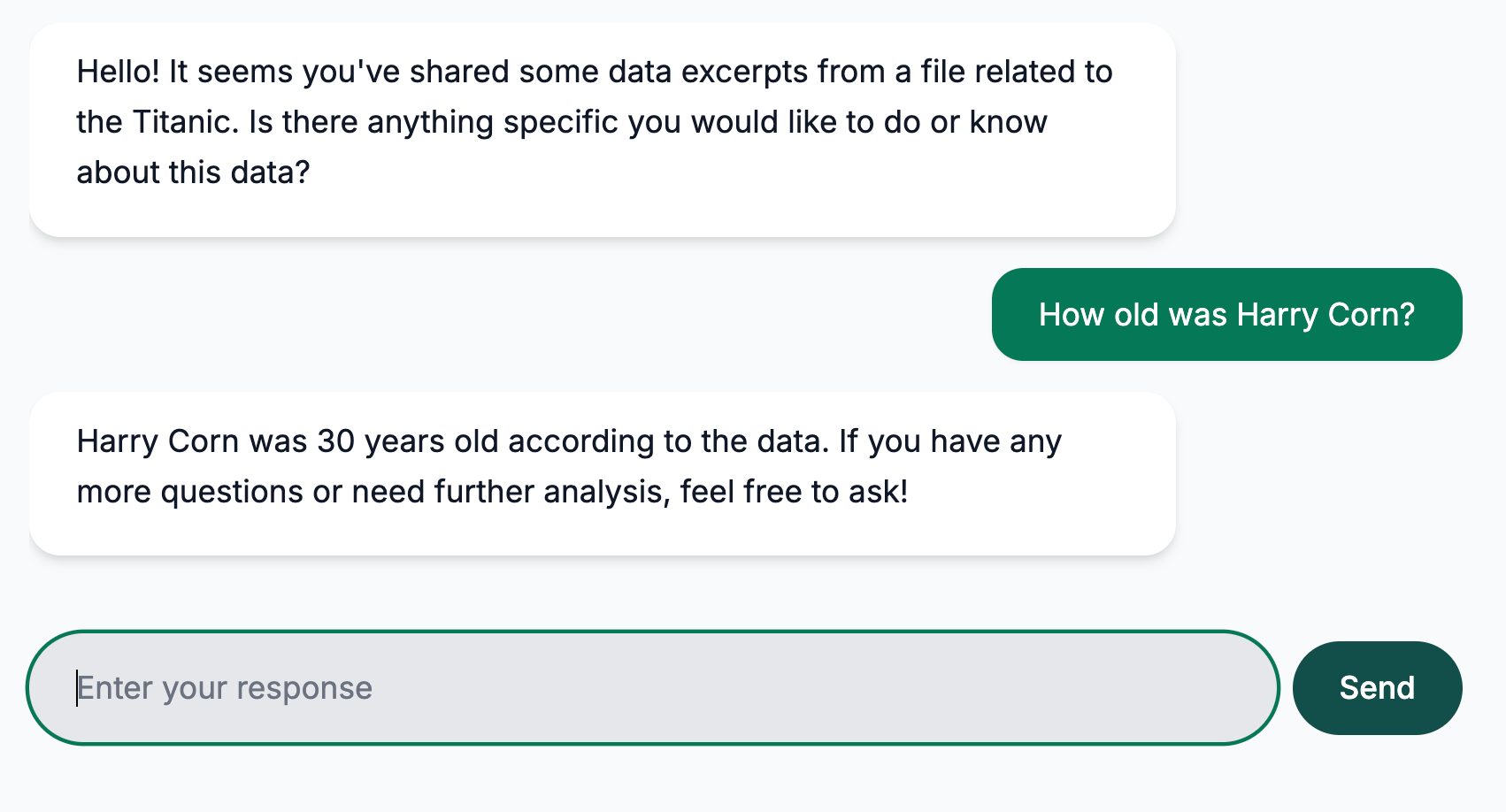Select the green 'How old was Harry Corn?' bubble

click(x=1226, y=314)
